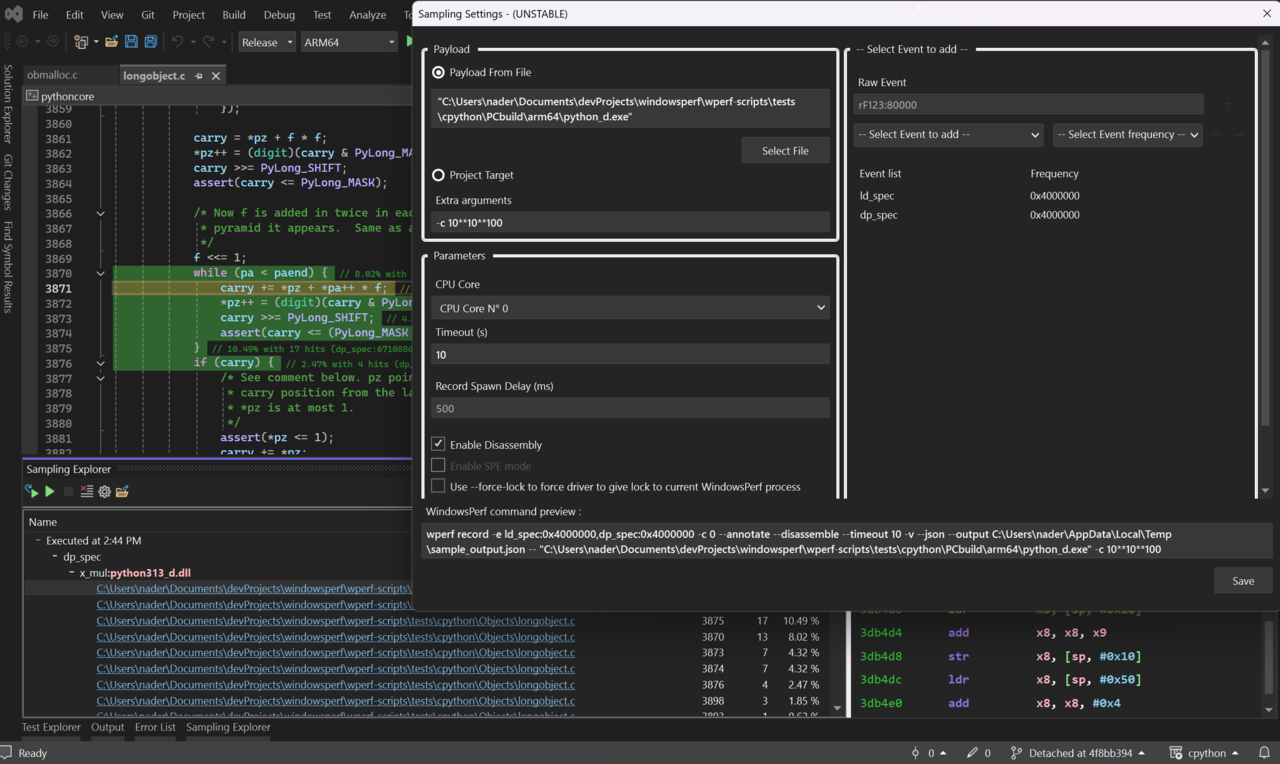Open a sample file via Sampling Explorer folder icon
Image resolution: width=1280 pixels, height=764 pixels.
(122, 491)
